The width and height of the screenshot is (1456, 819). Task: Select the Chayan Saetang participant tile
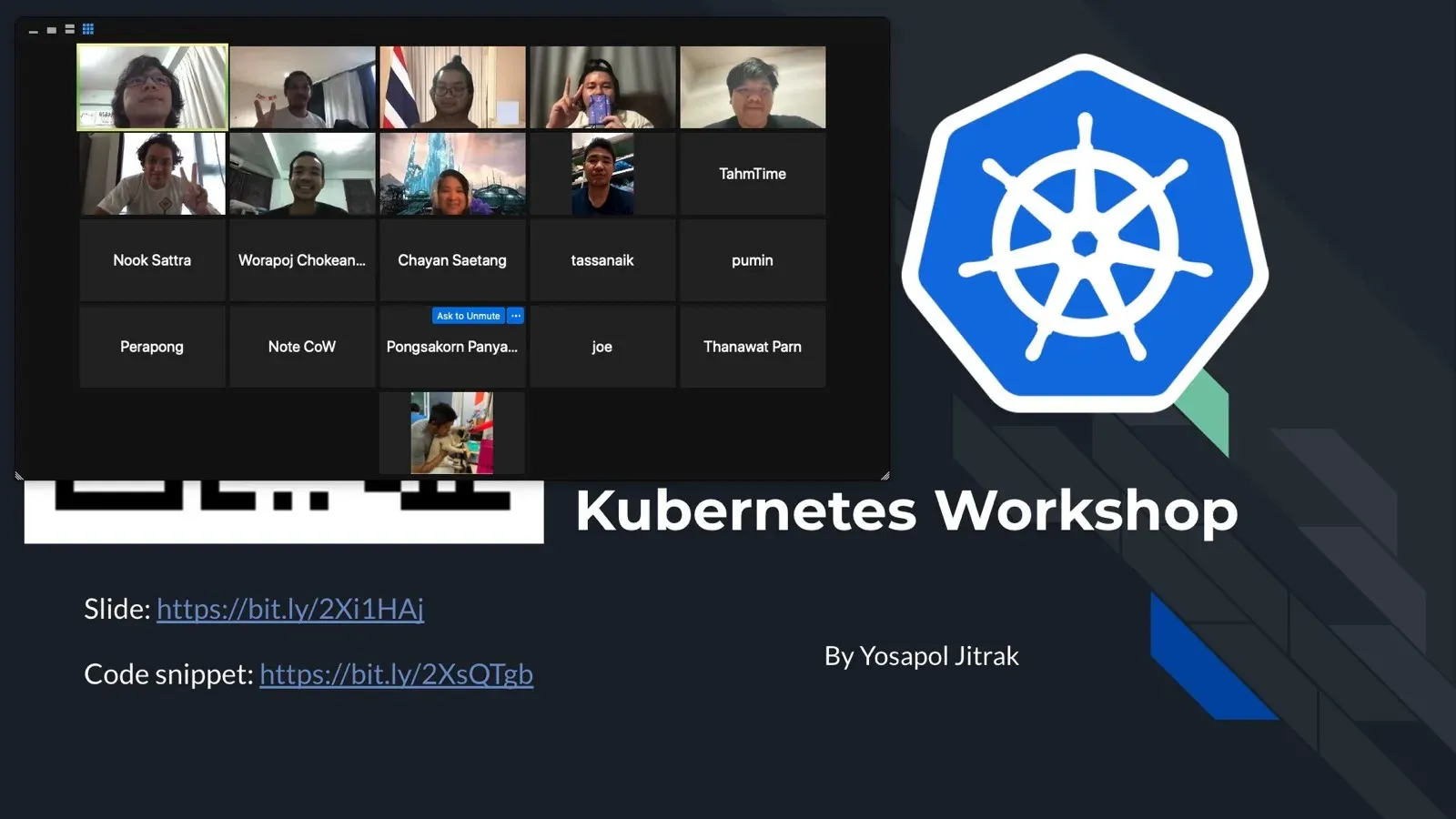[452, 260]
